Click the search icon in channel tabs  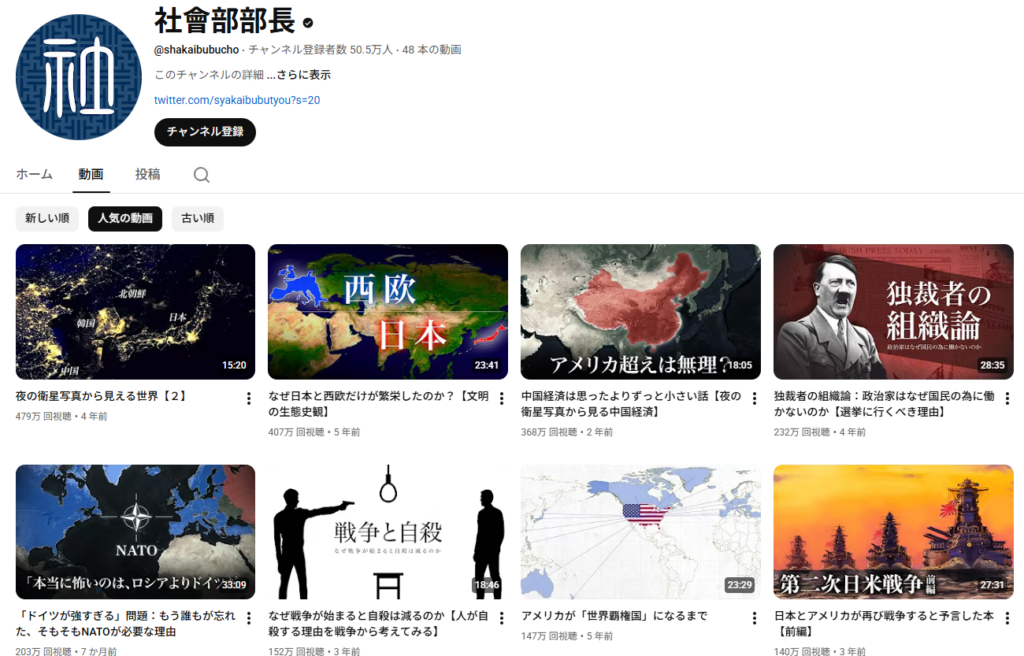201,175
